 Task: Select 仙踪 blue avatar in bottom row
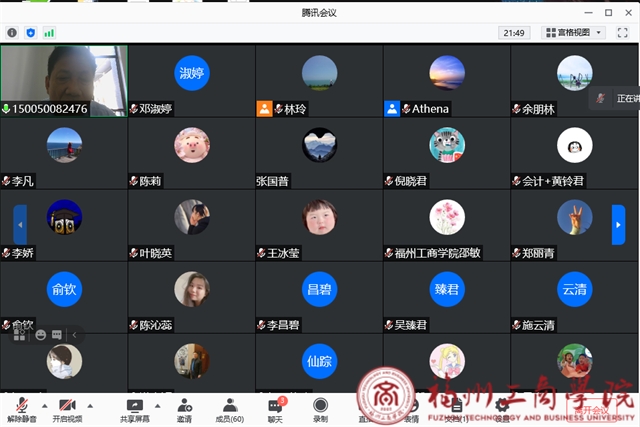pyautogui.click(x=320, y=361)
